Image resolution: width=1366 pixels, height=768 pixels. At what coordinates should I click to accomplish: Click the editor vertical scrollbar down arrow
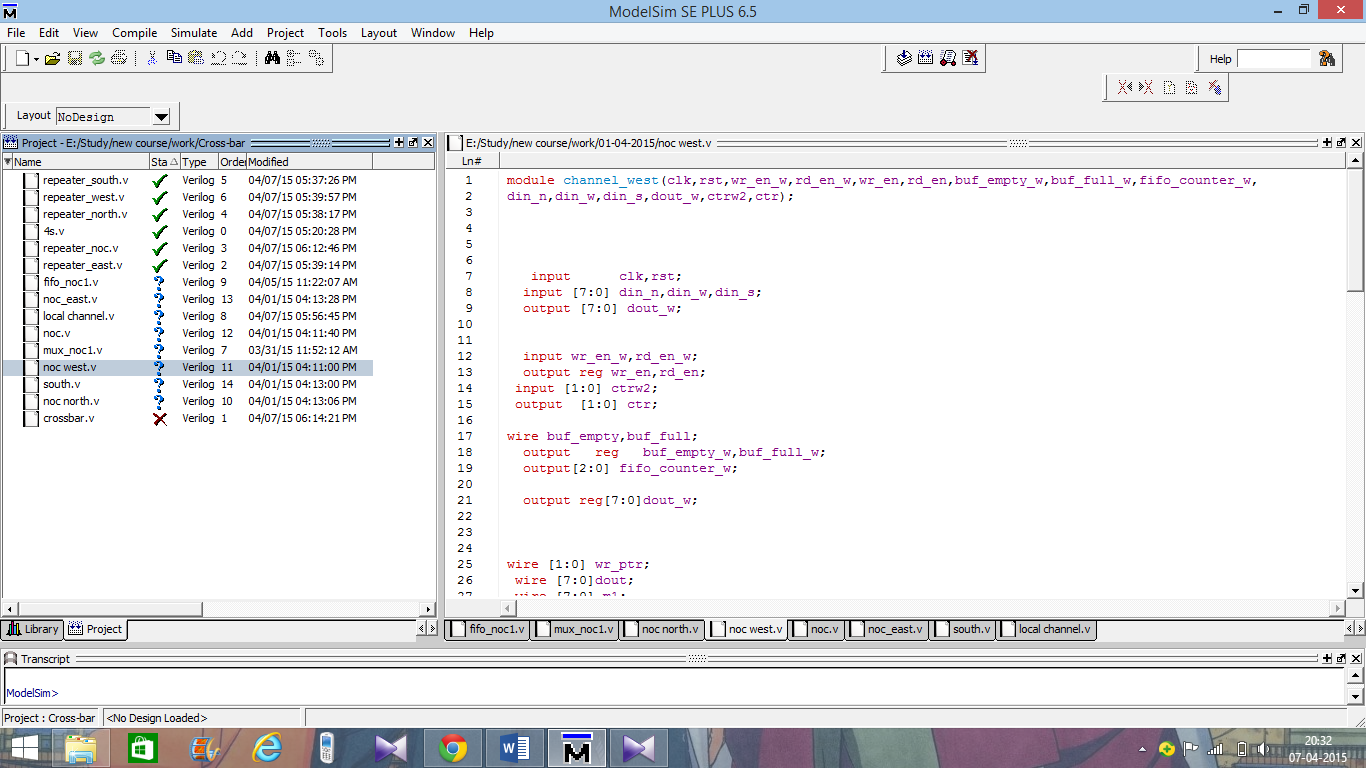click(x=1356, y=592)
